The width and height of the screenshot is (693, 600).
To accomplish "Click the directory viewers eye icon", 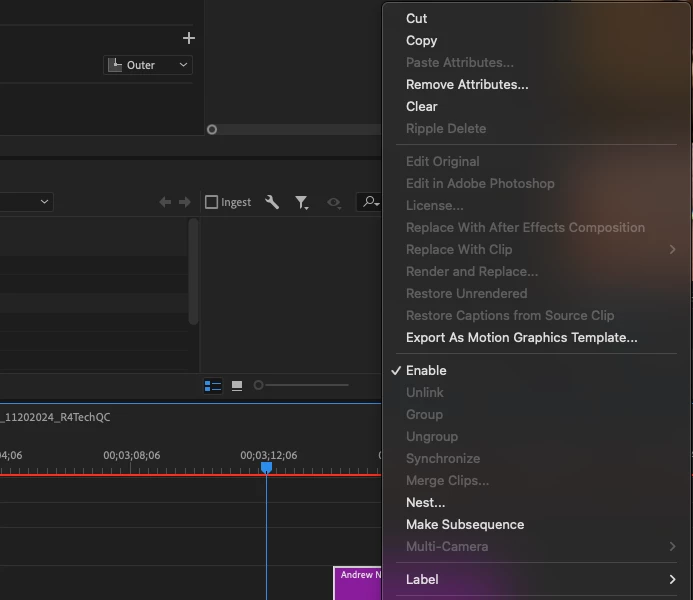I will pos(334,202).
